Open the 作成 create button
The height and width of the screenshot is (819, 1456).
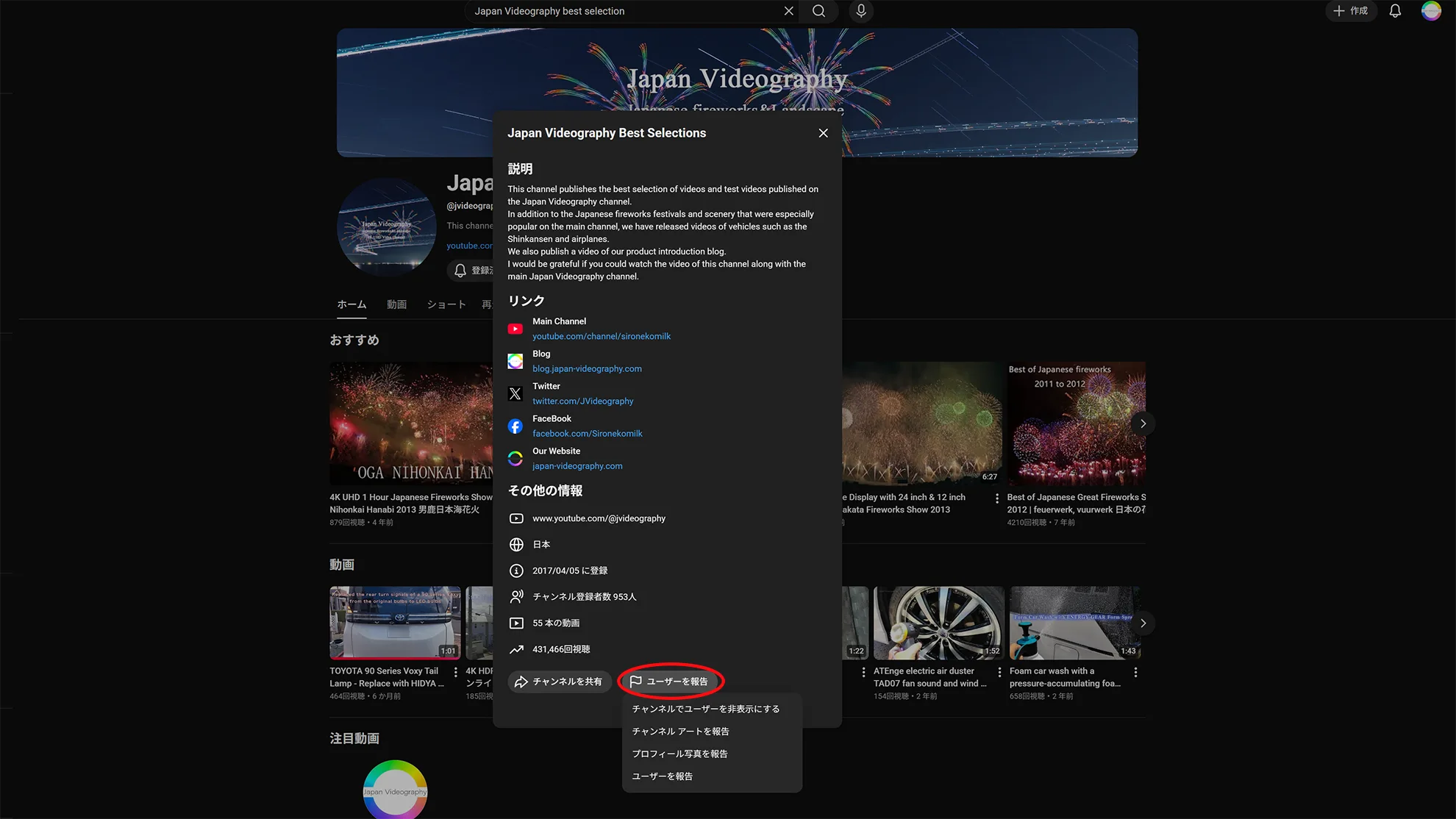click(1351, 11)
